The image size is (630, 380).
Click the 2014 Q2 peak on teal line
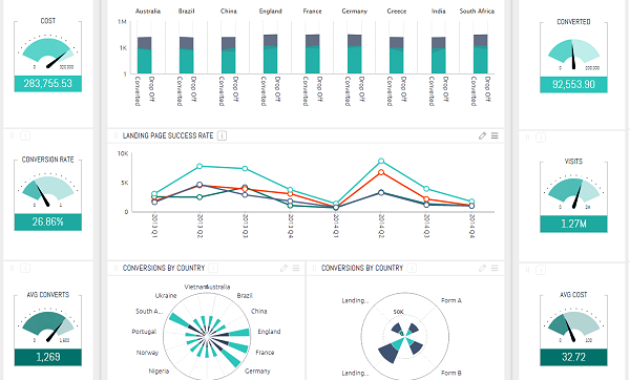[381, 161]
